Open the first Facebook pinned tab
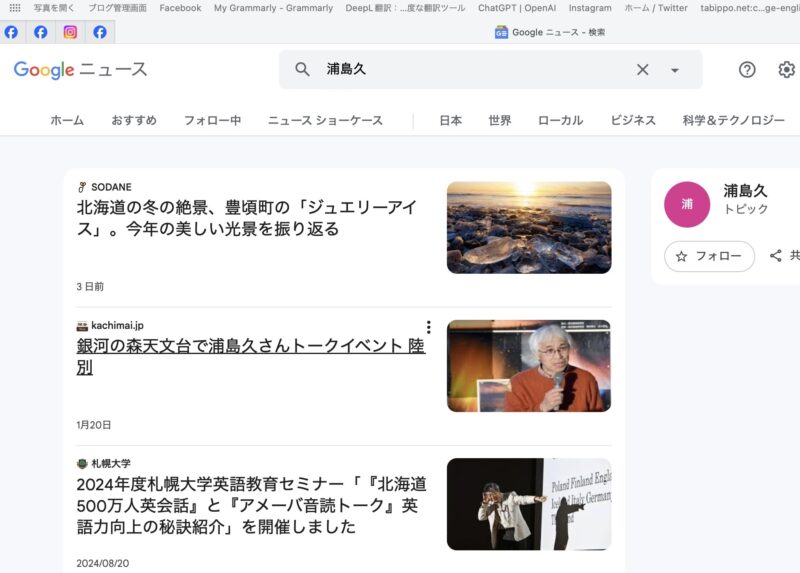This screenshot has width=800, height=573. [11, 32]
